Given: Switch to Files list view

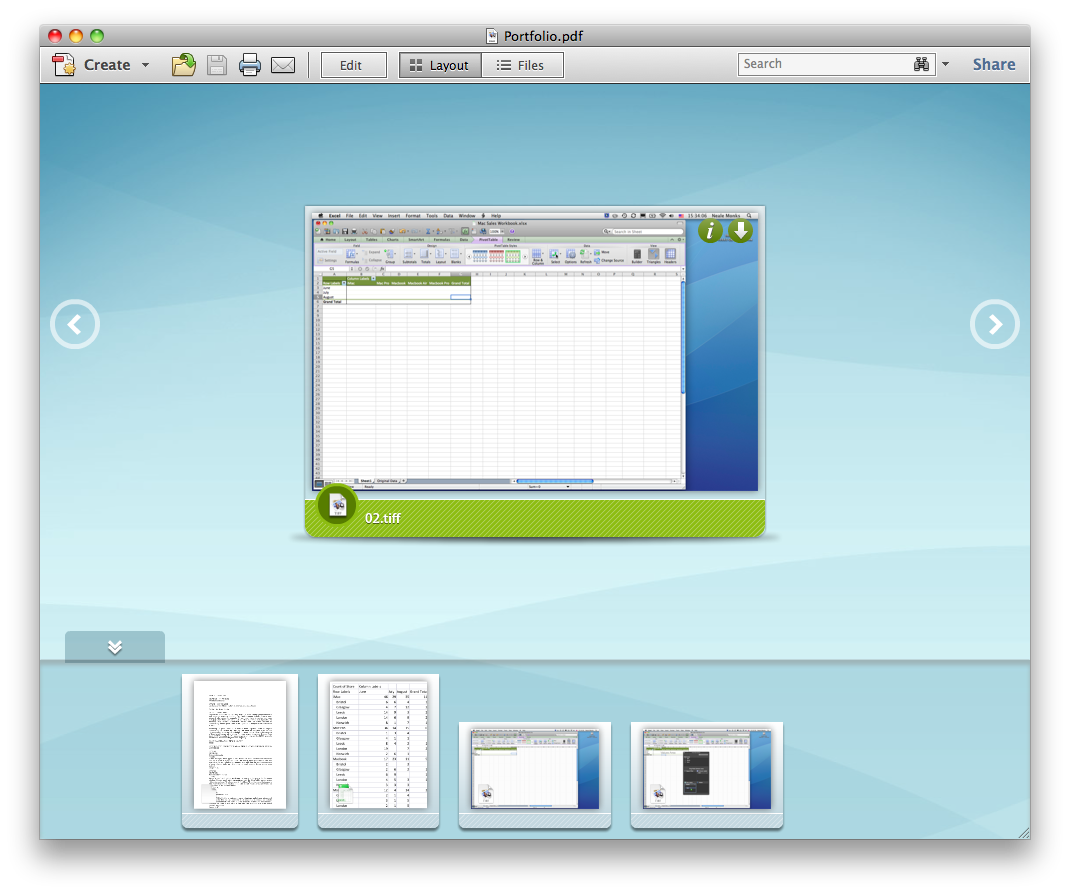Looking at the screenshot, I should click(x=522, y=65).
